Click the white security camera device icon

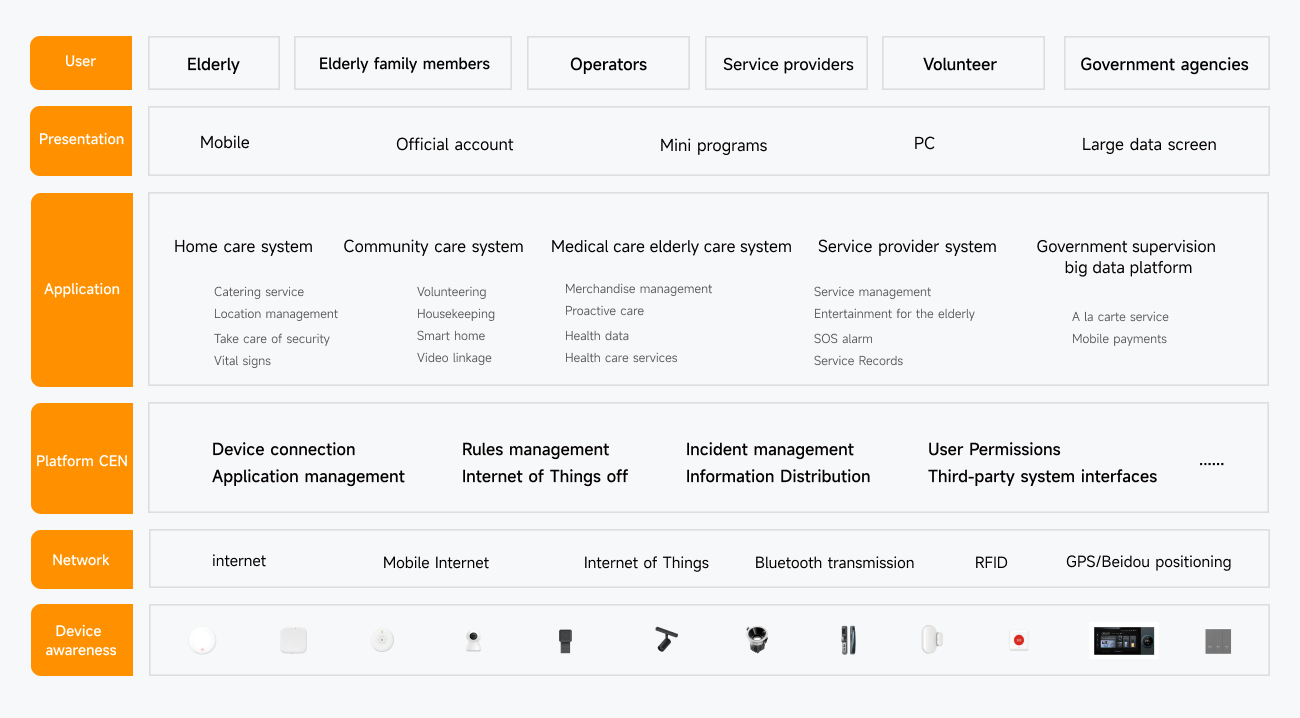pyautogui.click(x=473, y=641)
